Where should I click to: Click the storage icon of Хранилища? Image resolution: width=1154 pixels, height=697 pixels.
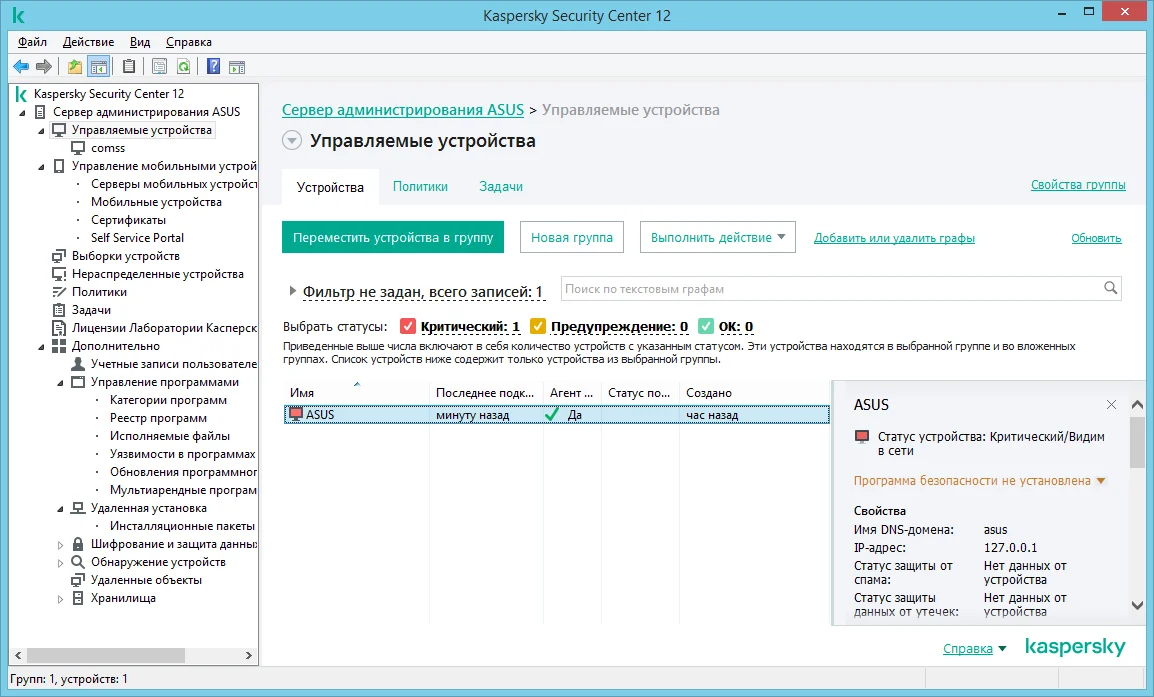pos(78,598)
